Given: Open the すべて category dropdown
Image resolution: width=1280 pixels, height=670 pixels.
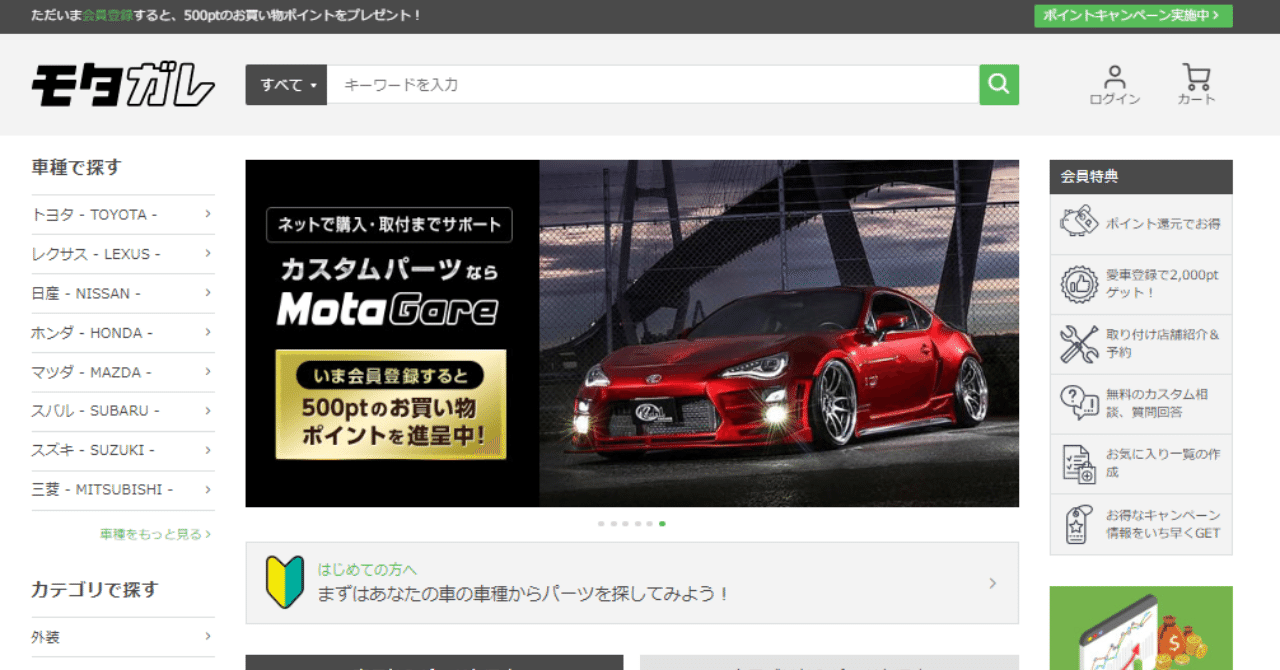Looking at the screenshot, I should tap(287, 85).
